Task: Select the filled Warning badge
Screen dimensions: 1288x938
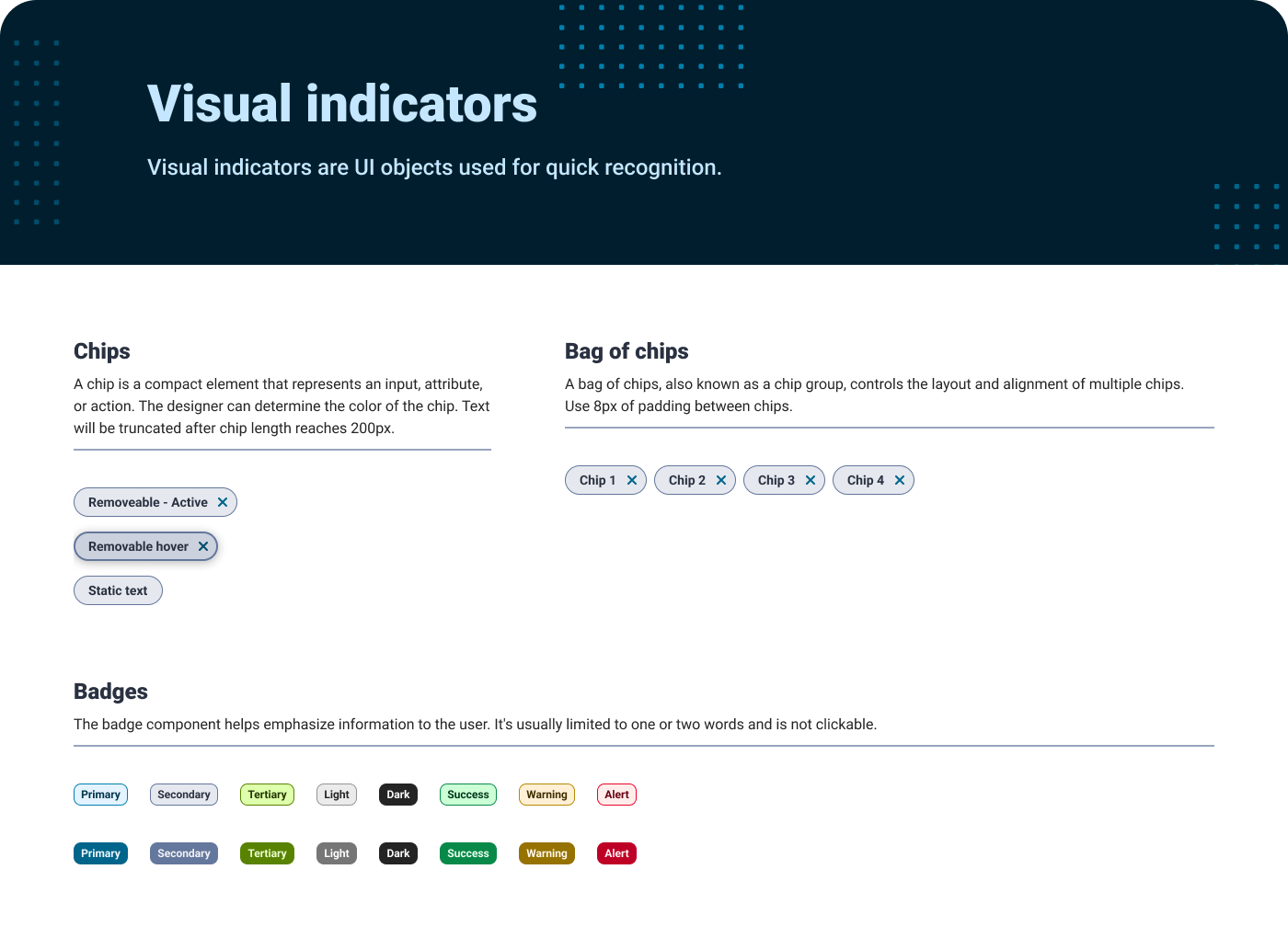Action: pos(546,853)
